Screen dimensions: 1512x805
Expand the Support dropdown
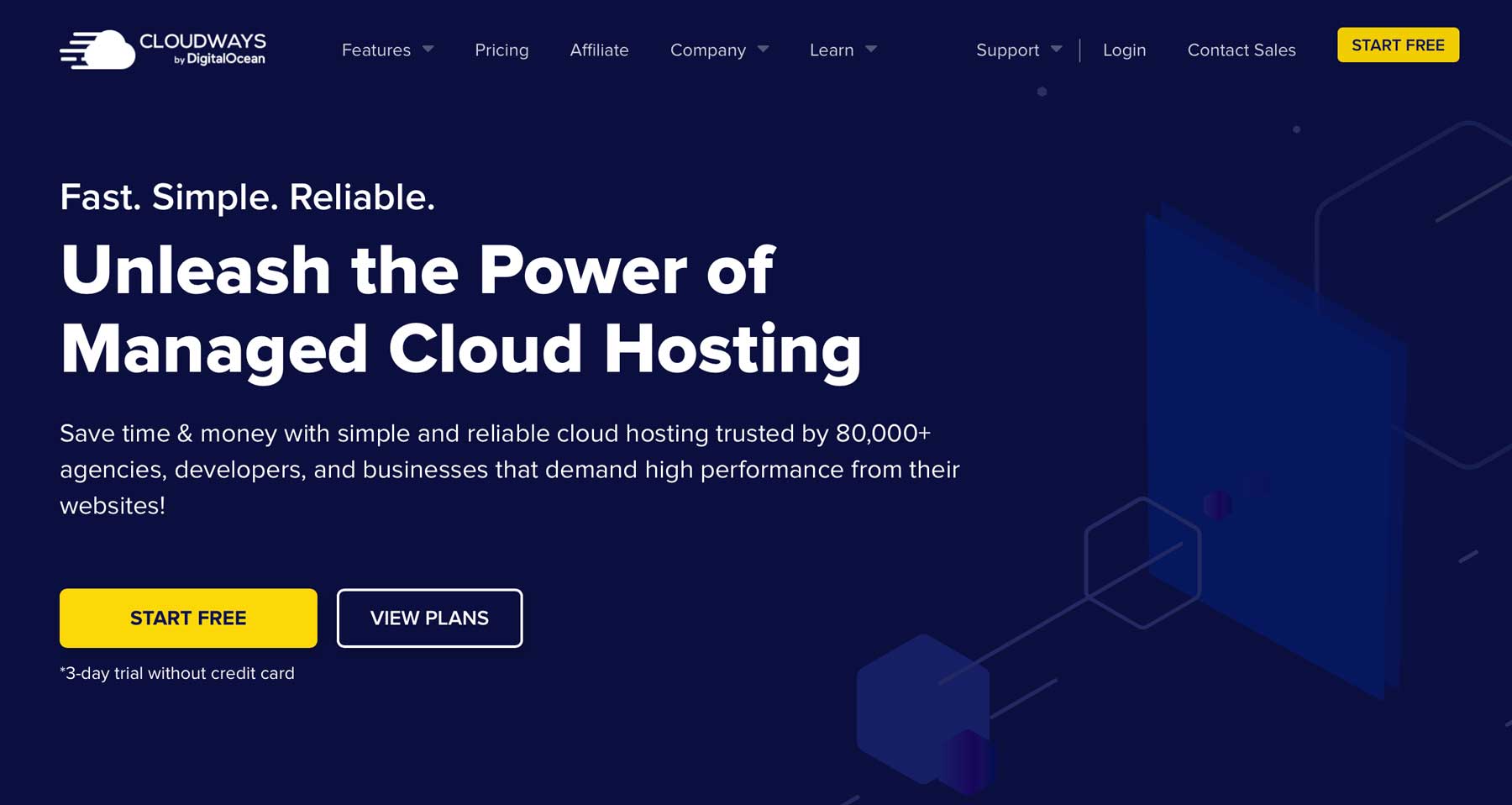click(1008, 50)
